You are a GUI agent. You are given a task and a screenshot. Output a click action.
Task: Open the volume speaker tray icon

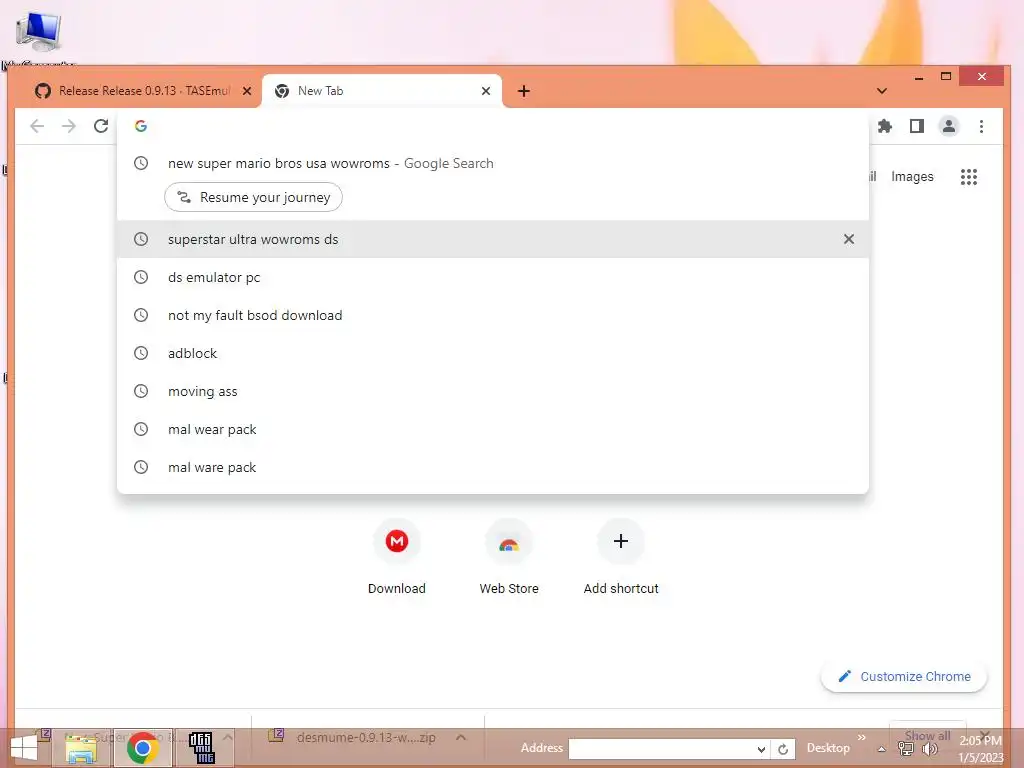click(x=929, y=748)
